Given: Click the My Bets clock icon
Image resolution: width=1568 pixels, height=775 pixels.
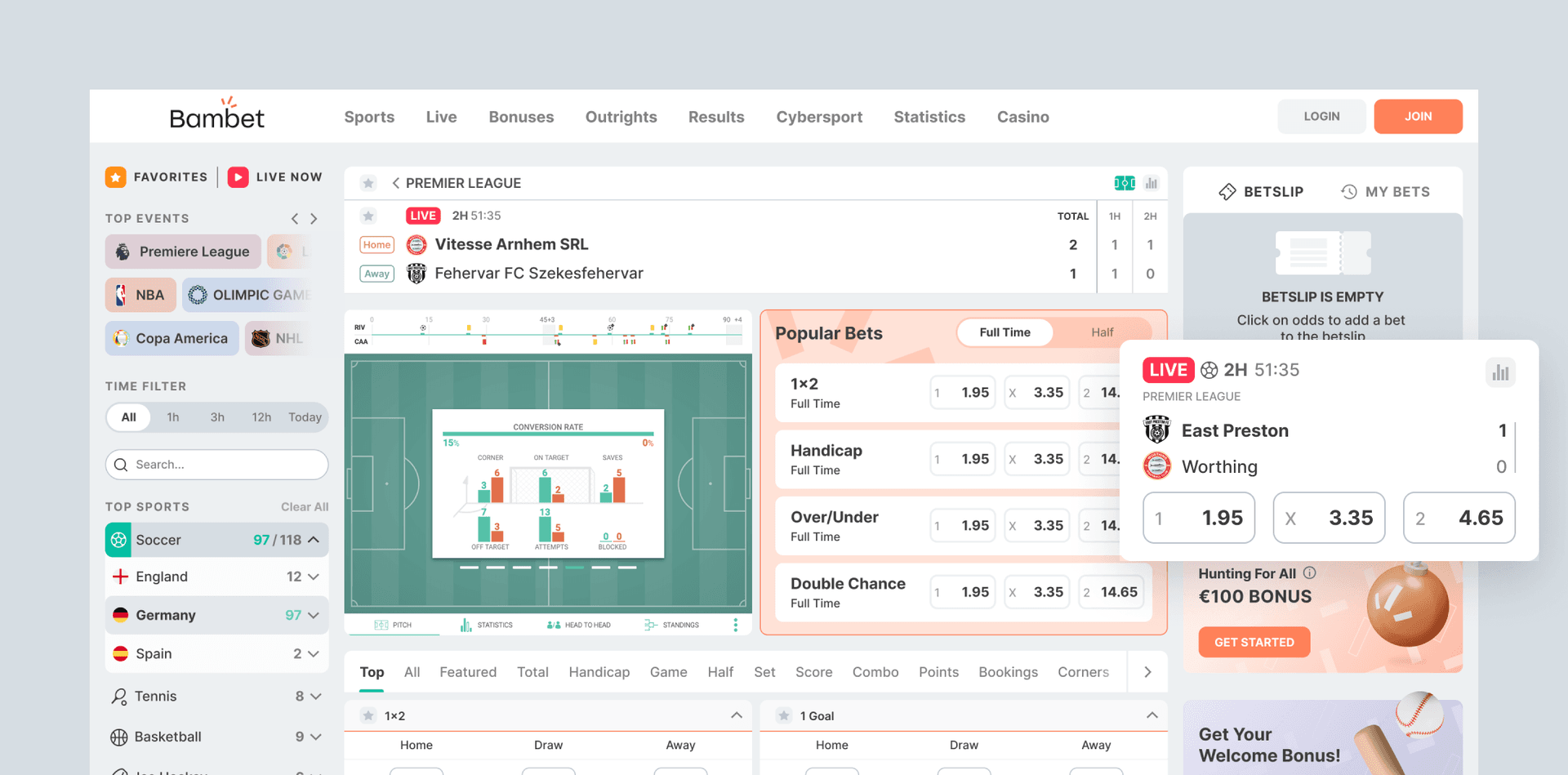Looking at the screenshot, I should pos(1349,192).
